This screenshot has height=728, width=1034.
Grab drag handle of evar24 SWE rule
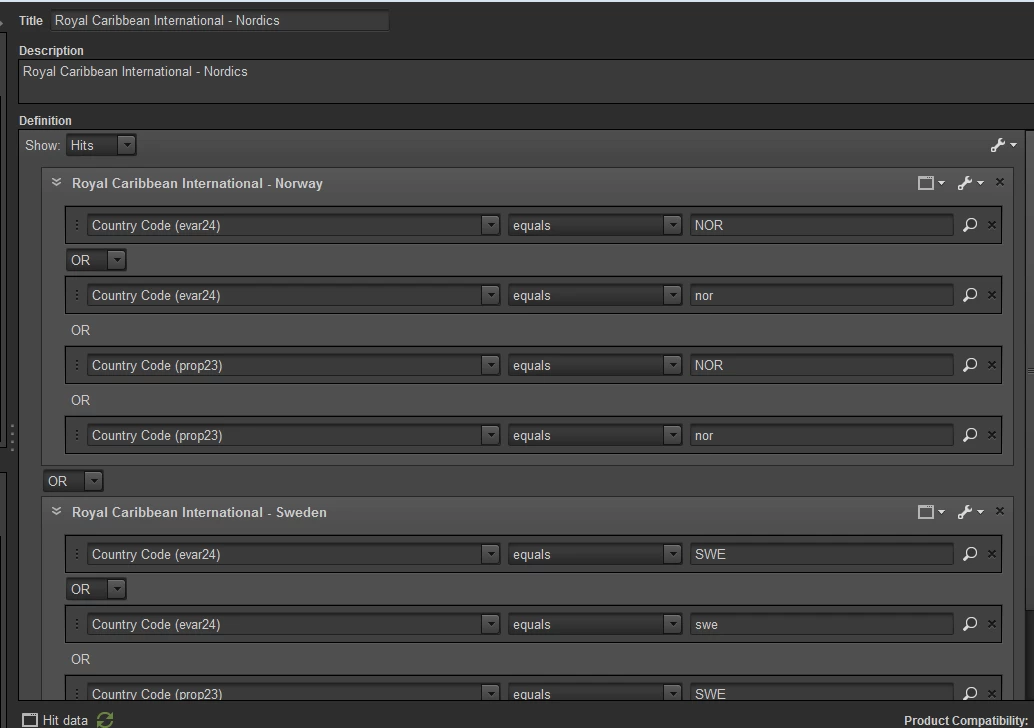(x=76, y=554)
